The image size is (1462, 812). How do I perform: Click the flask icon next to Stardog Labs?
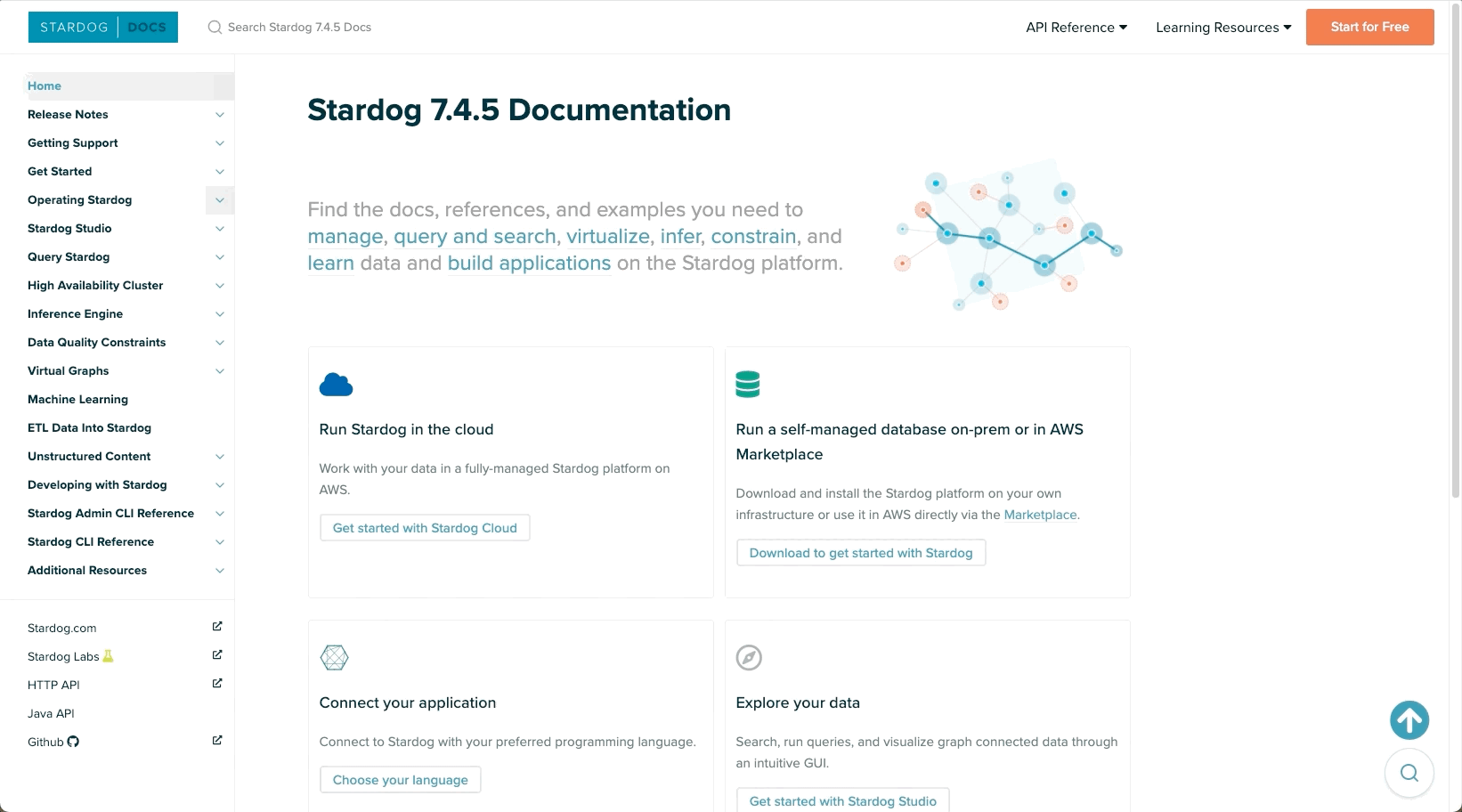[108, 656]
